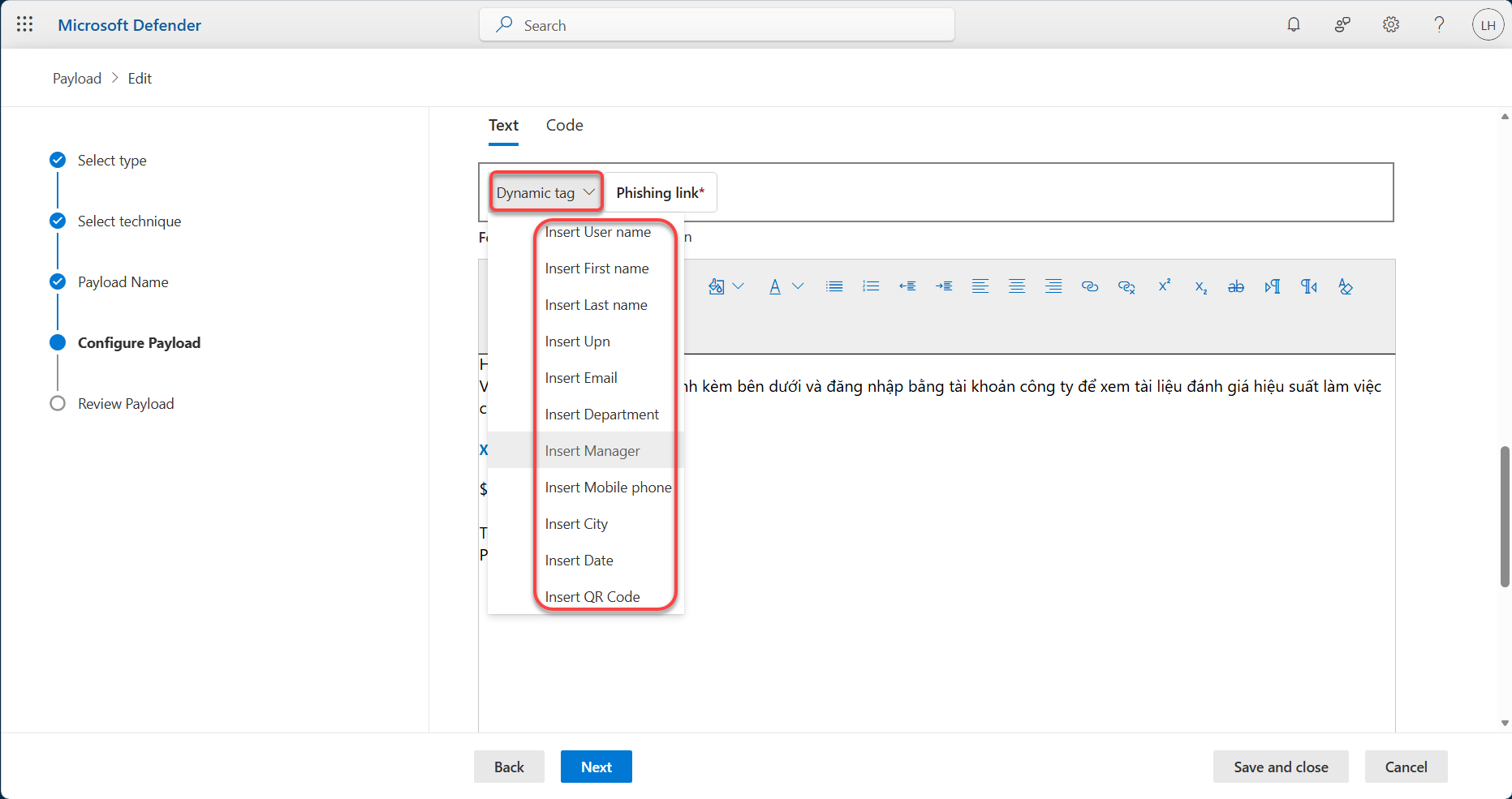Apply strikethrough formatting
The image size is (1512, 799).
point(1236,286)
